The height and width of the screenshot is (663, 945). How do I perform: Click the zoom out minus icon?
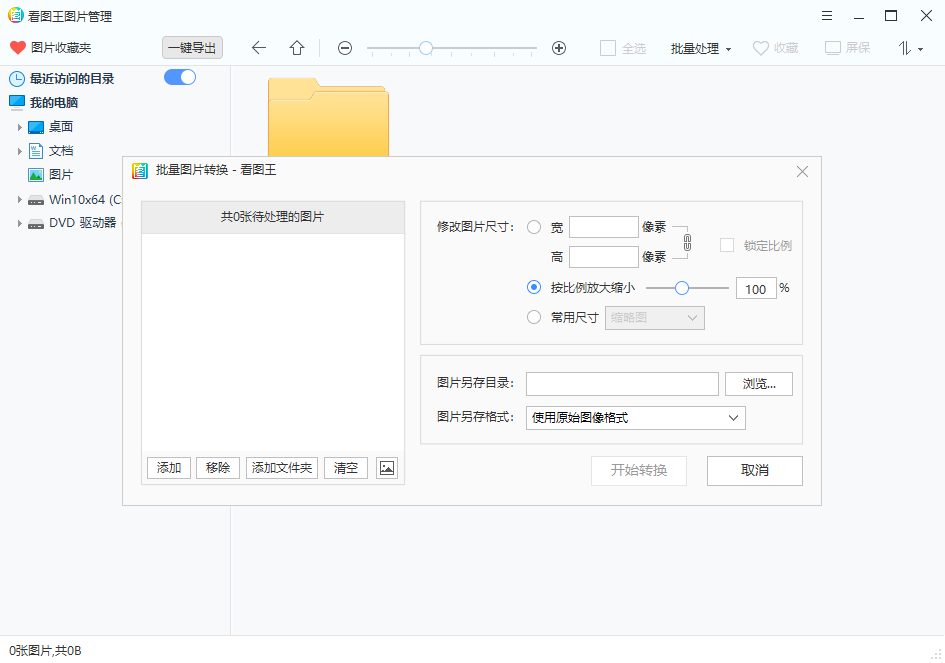345,47
